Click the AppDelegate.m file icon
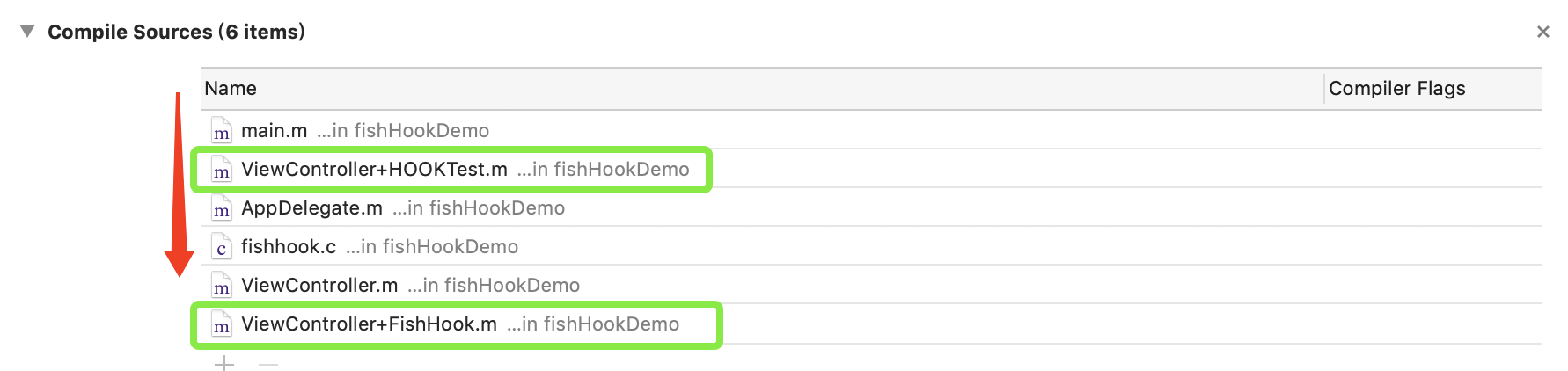This screenshot has height=371, width=1568. point(221,208)
